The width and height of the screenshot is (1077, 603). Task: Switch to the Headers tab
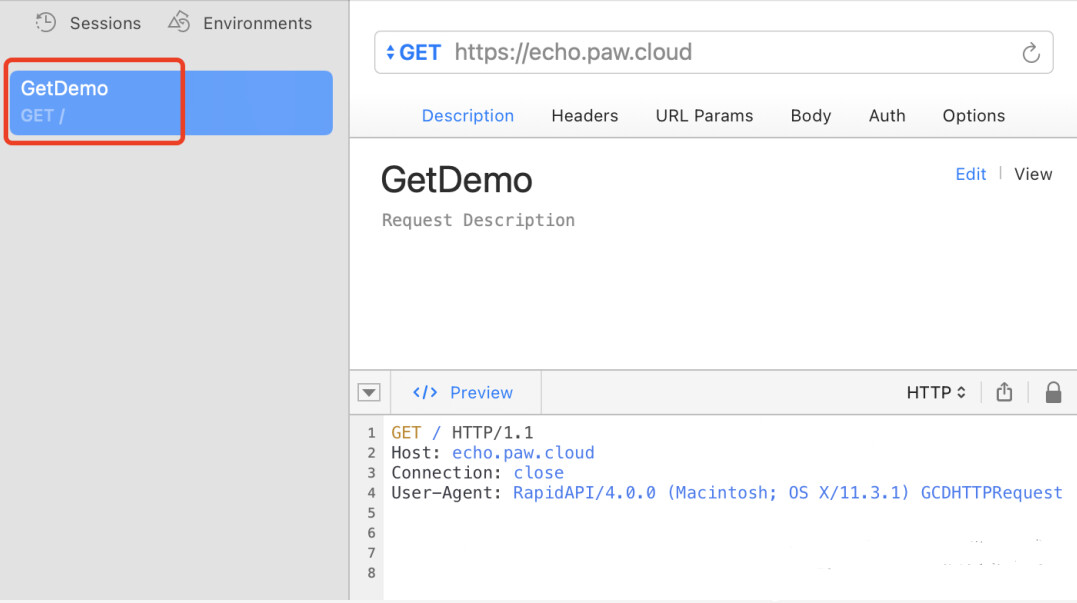click(x=585, y=116)
